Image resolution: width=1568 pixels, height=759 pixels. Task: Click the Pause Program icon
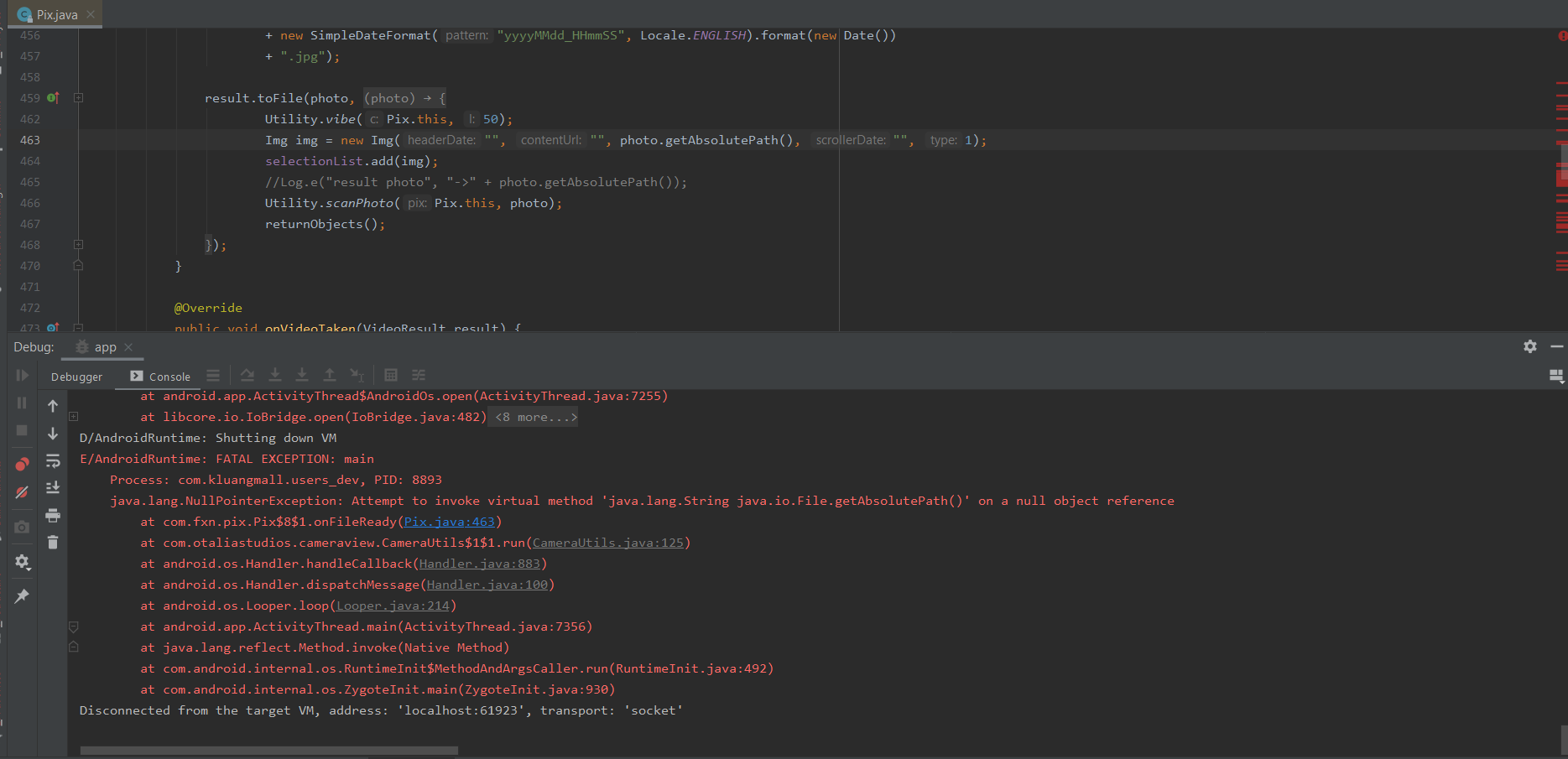point(23,403)
